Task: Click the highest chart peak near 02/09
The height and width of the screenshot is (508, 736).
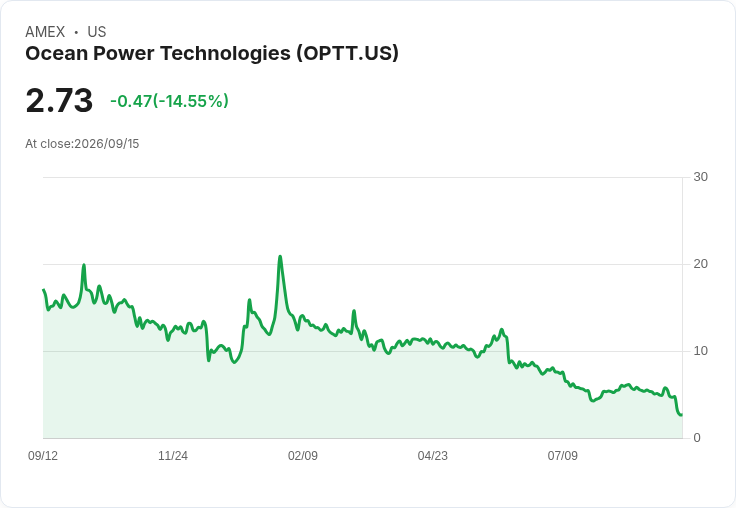Action: 280,256
